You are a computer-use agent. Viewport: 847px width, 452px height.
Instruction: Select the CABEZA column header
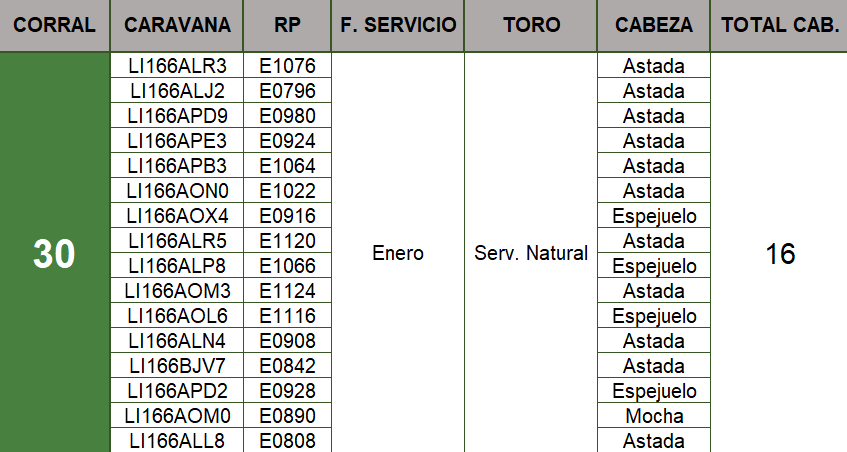[x=653, y=25]
